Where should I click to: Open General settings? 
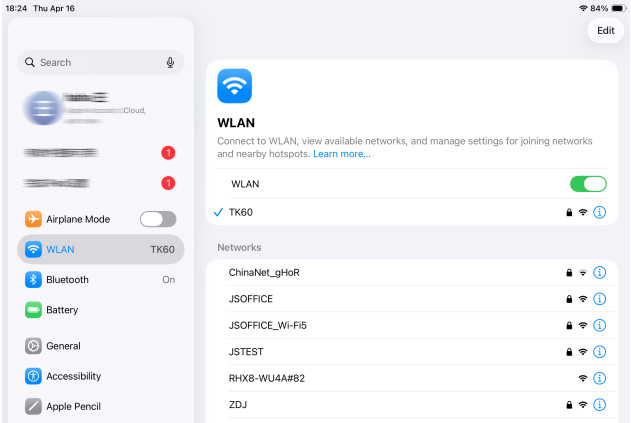pyautogui.click(x=101, y=346)
